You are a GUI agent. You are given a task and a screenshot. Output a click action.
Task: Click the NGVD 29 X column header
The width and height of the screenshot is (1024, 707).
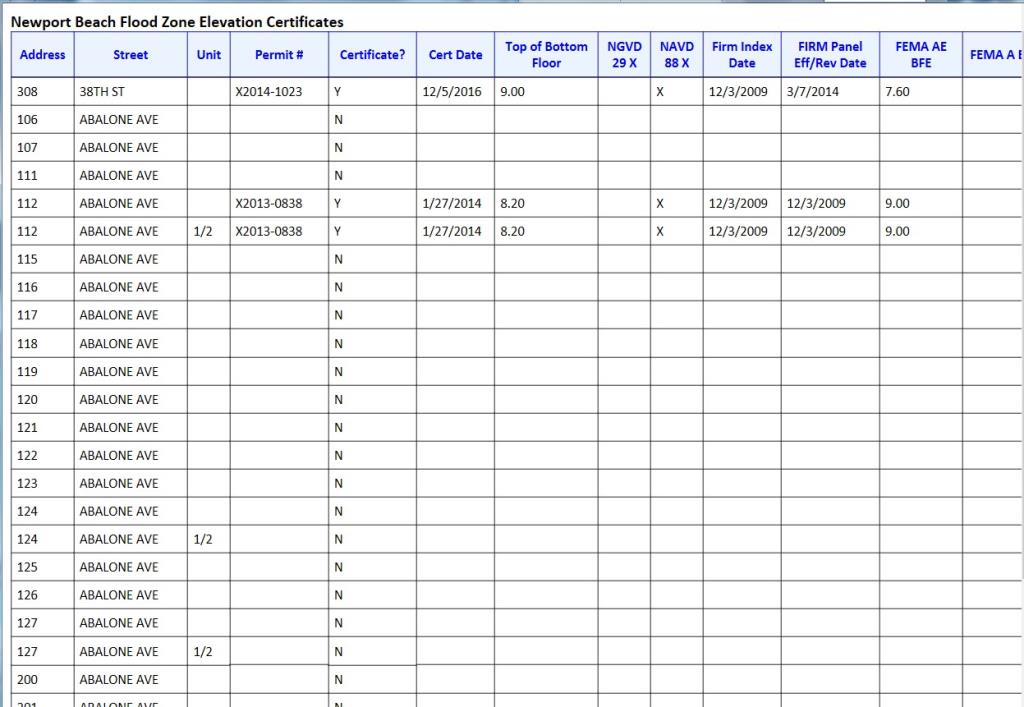pos(624,55)
